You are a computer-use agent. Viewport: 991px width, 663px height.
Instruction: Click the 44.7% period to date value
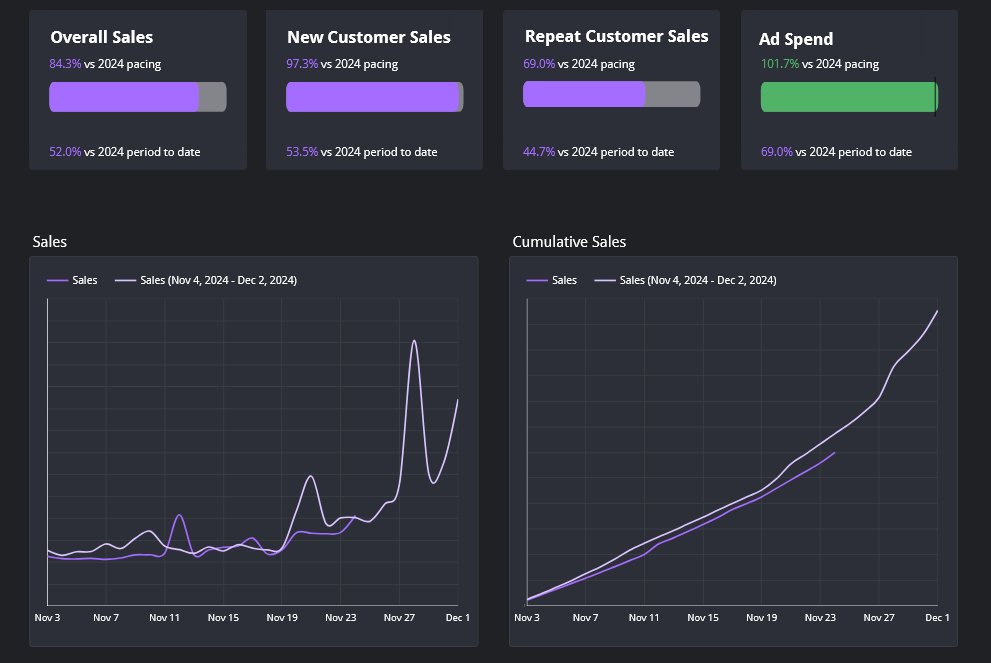click(539, 152)
